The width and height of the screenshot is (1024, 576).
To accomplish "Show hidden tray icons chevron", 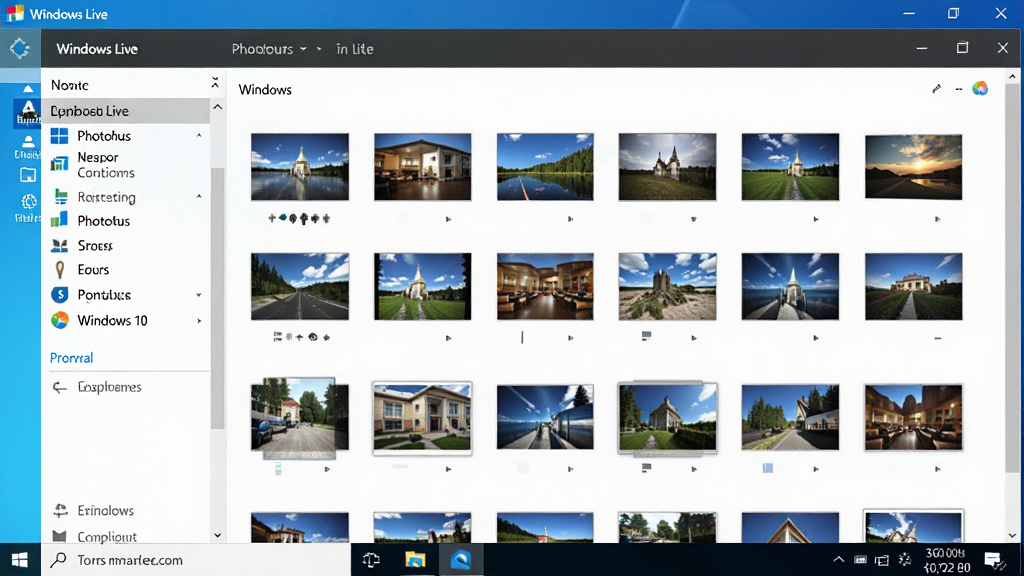I will [839, 560].
